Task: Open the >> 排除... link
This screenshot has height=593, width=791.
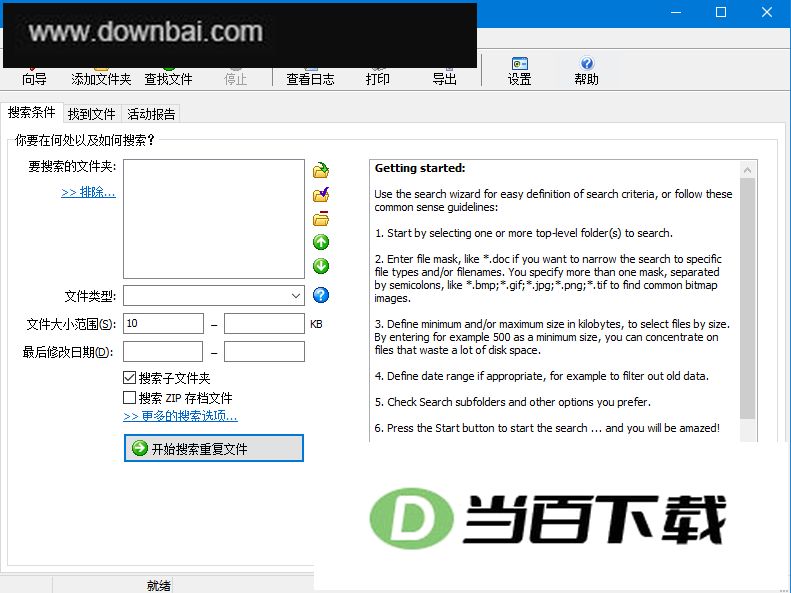Action: (x=88, y=192)
